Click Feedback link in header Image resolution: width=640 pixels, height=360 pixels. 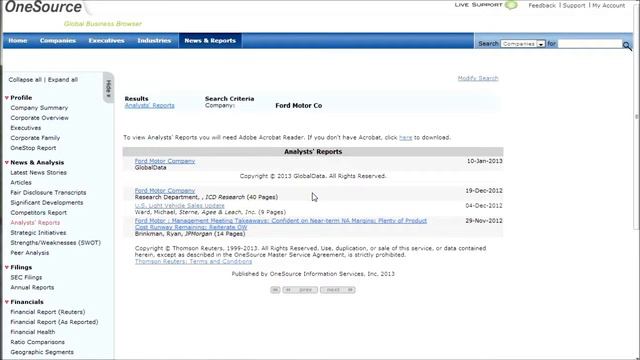(542, 5)
